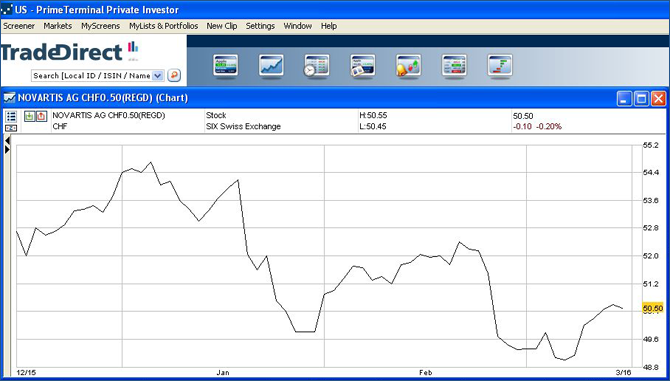Image resolution: width=670 pixels, height=381 pixels.
Task: Open the time and sales clock icon
Action: click(317, 65)
